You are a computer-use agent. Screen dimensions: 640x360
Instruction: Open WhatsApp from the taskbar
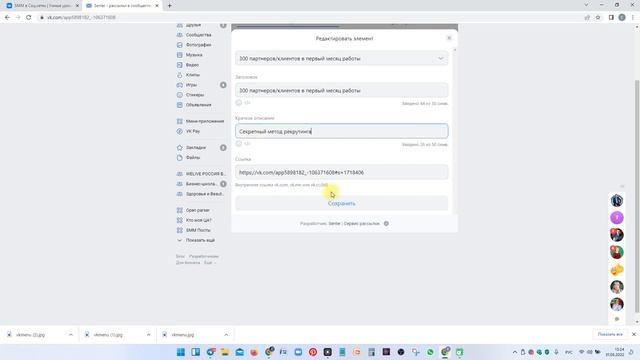pos(430,352)
